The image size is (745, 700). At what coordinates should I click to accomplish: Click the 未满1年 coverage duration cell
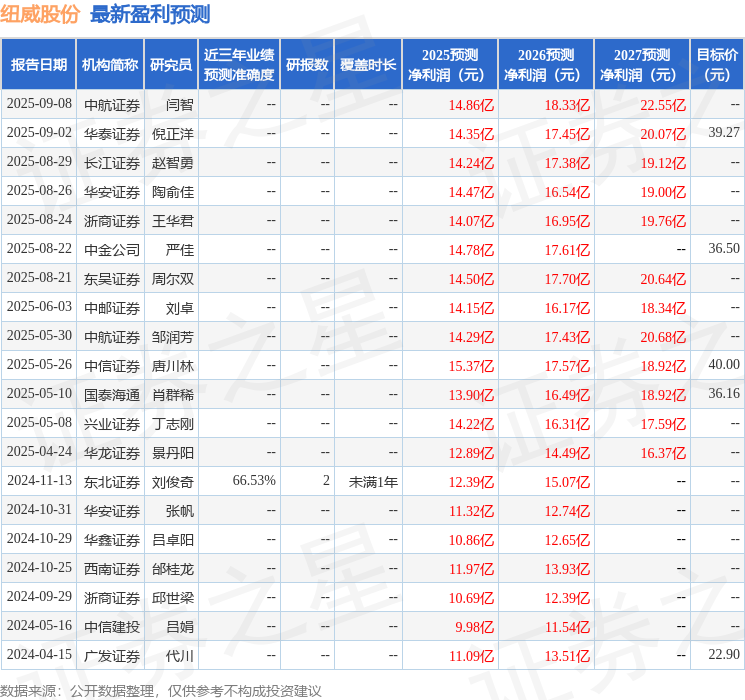(x=373, y=481)
